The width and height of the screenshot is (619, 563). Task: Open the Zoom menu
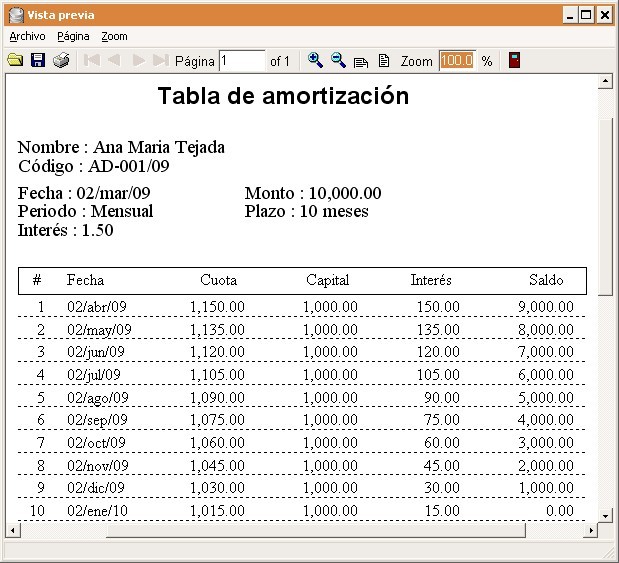click(114, 36)
